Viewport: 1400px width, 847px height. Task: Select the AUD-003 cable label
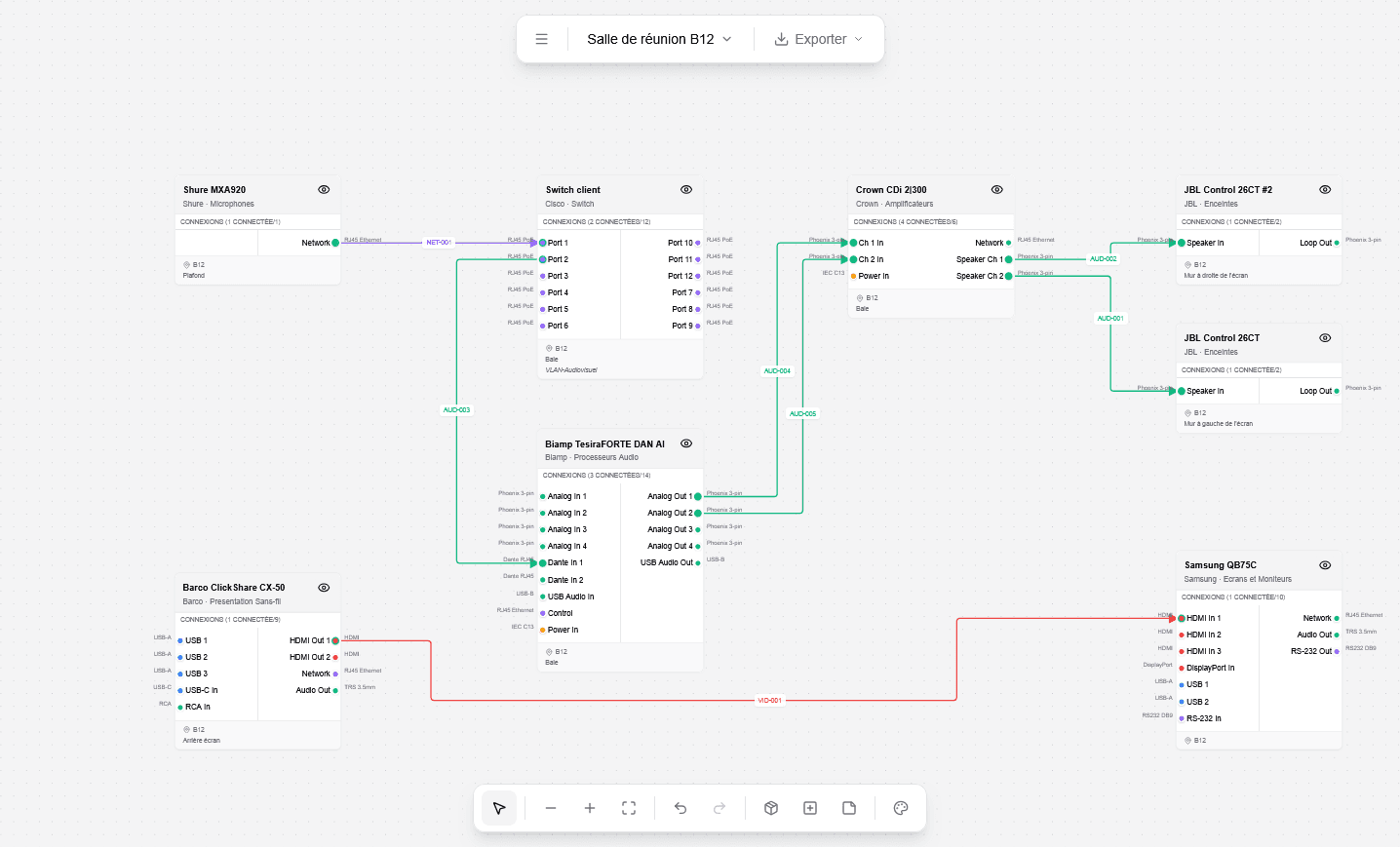(x=456, y=410)
